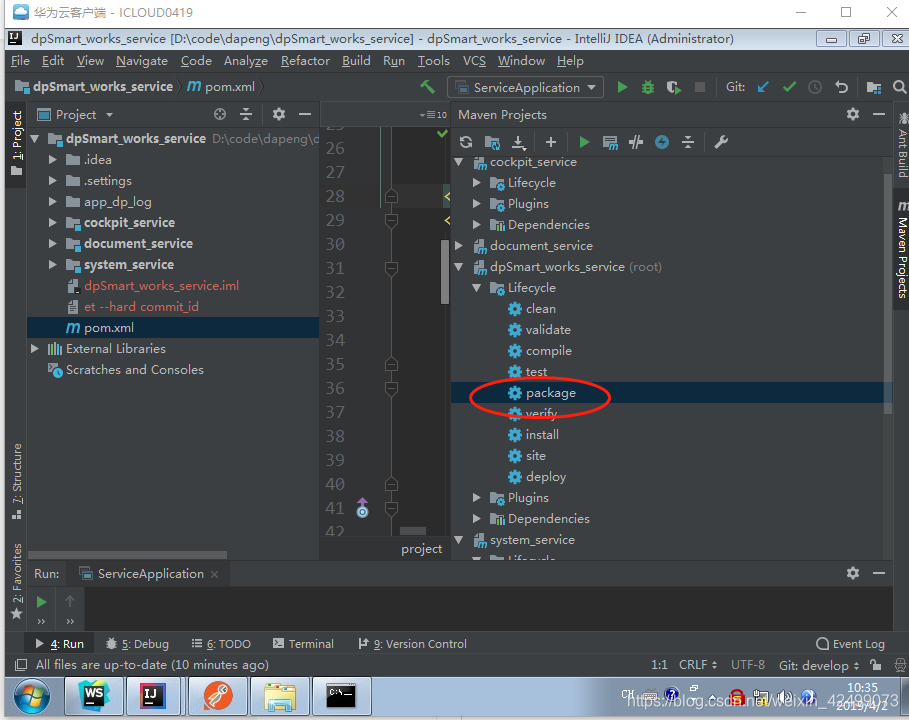
Task: Open ServiceApplication run configuration dropdown
Action: pos(526,88)
